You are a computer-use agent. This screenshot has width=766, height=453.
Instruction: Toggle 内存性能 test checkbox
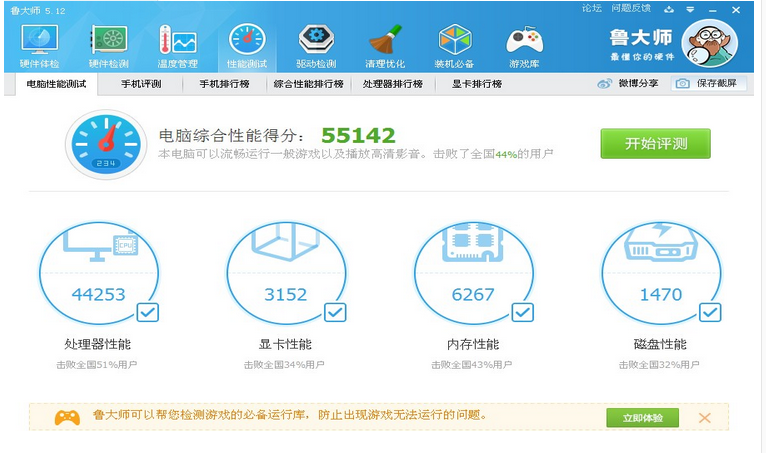pyautogui.click(x=523, y=312)
